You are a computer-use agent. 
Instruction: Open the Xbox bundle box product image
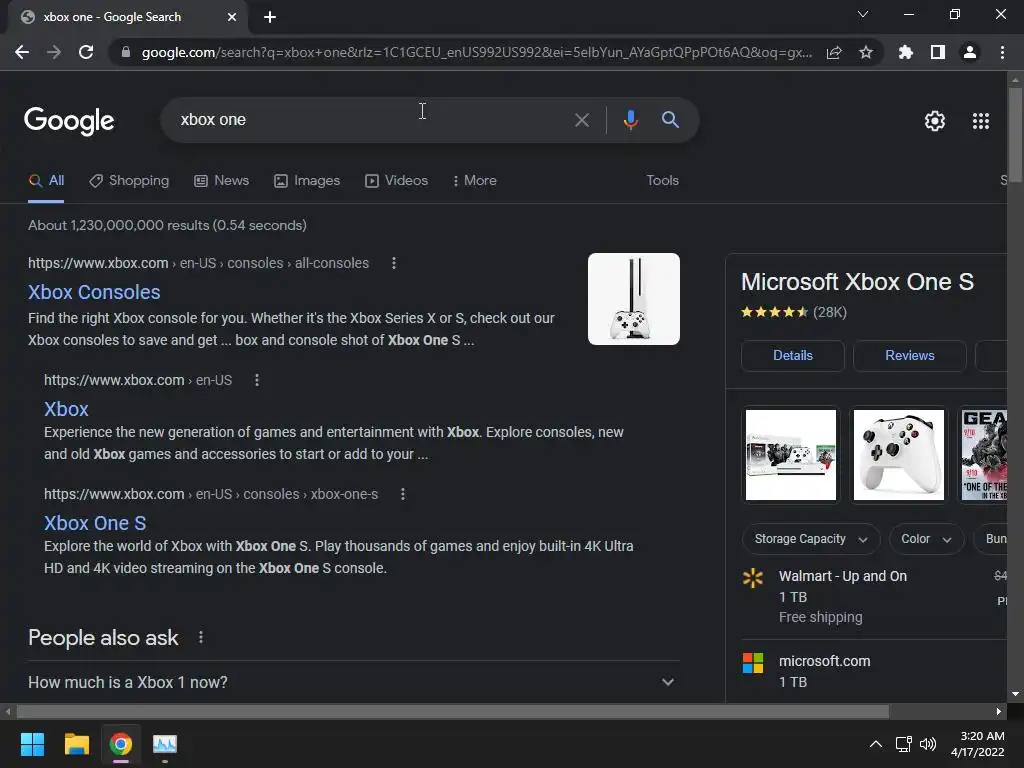[x=791, y=455]
